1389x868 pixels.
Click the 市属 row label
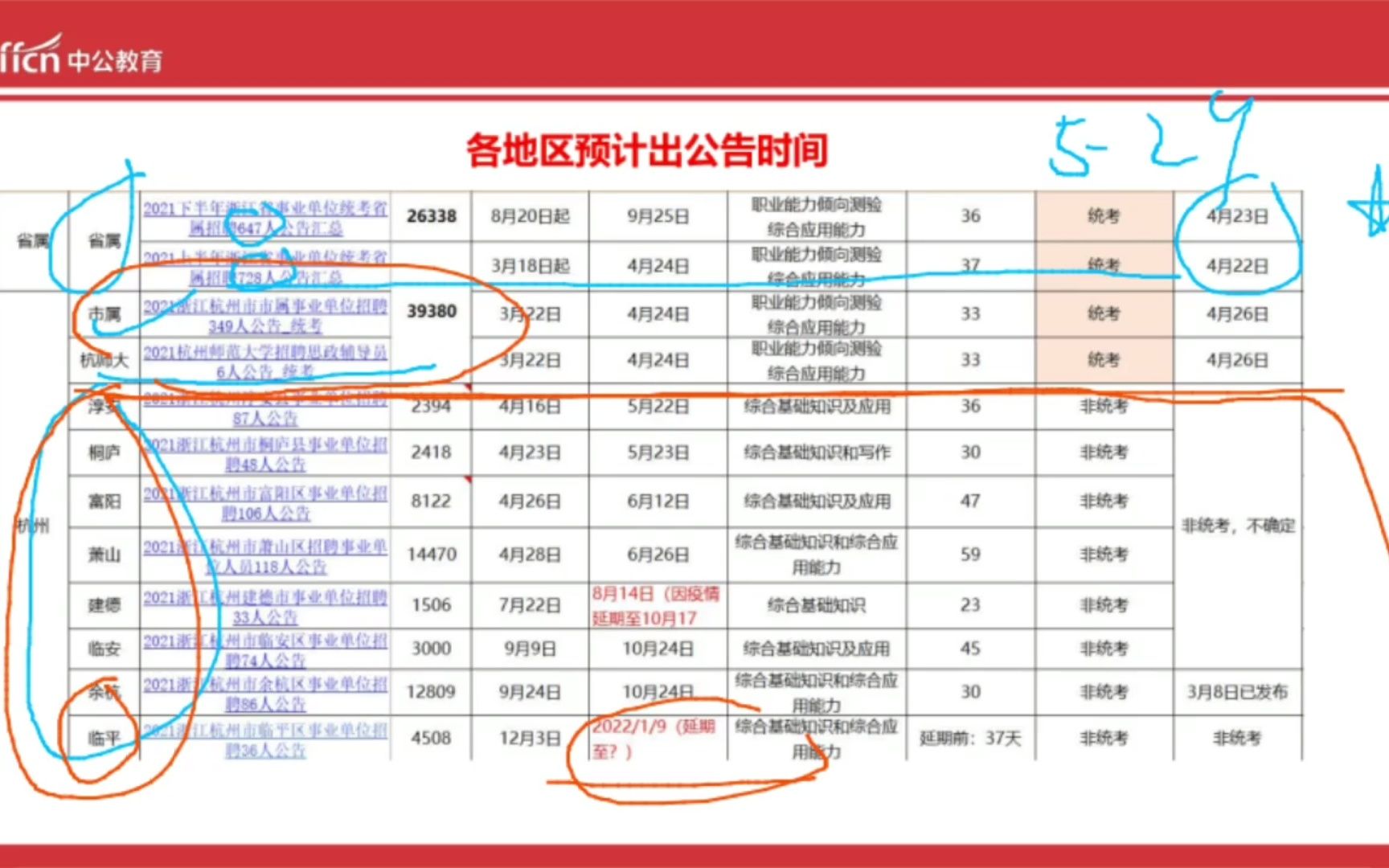tap(104, 313)
